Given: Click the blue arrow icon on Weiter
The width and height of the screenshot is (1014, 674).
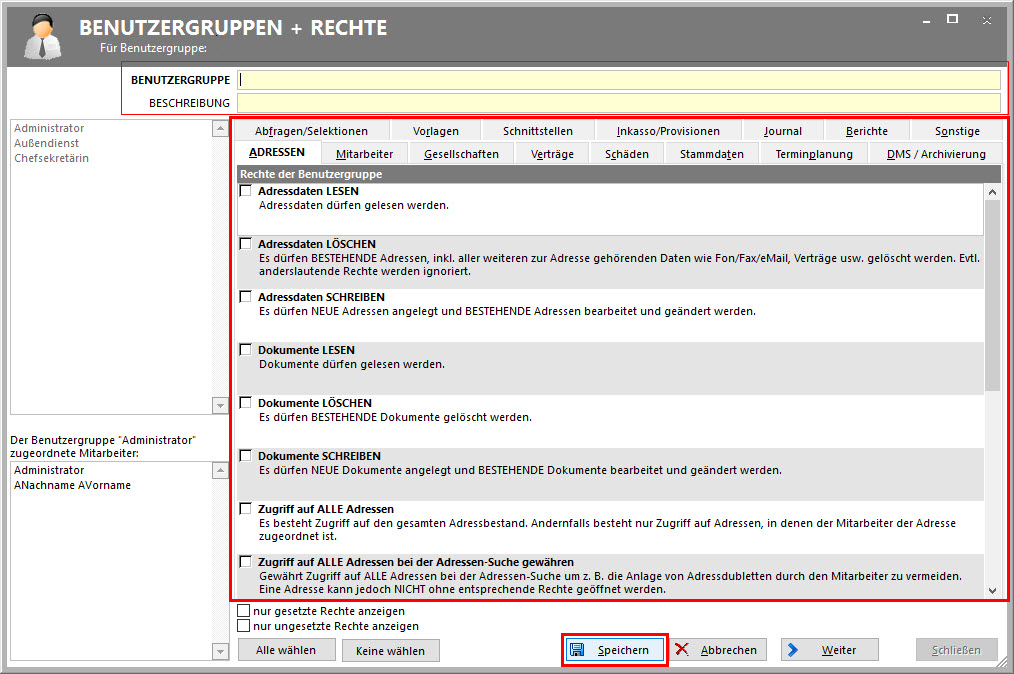Looking at the screenshot, I should (x=793, y=650).
